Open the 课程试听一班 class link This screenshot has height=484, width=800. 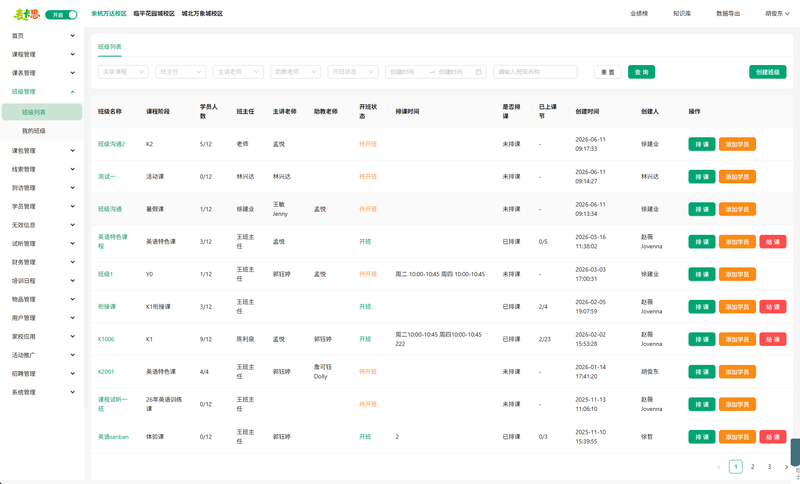pyautogui.click(x=113, y=404)
